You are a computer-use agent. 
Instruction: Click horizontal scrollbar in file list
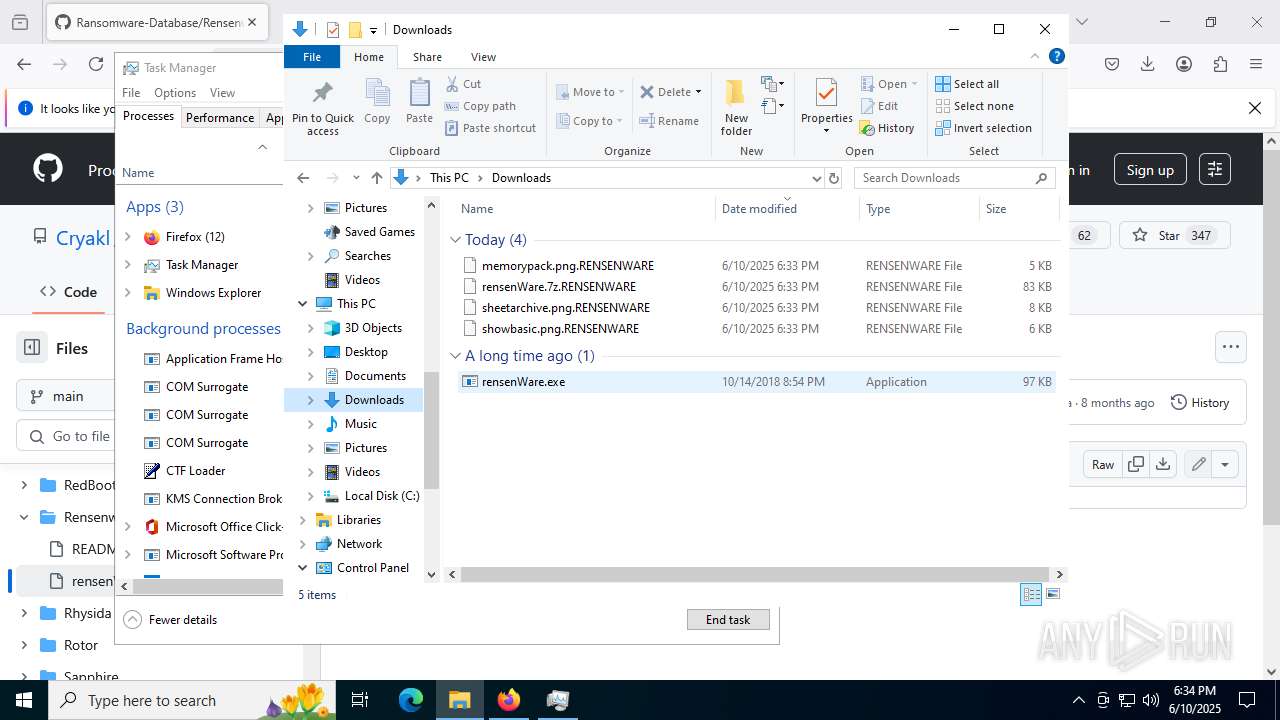pos(757,574)
